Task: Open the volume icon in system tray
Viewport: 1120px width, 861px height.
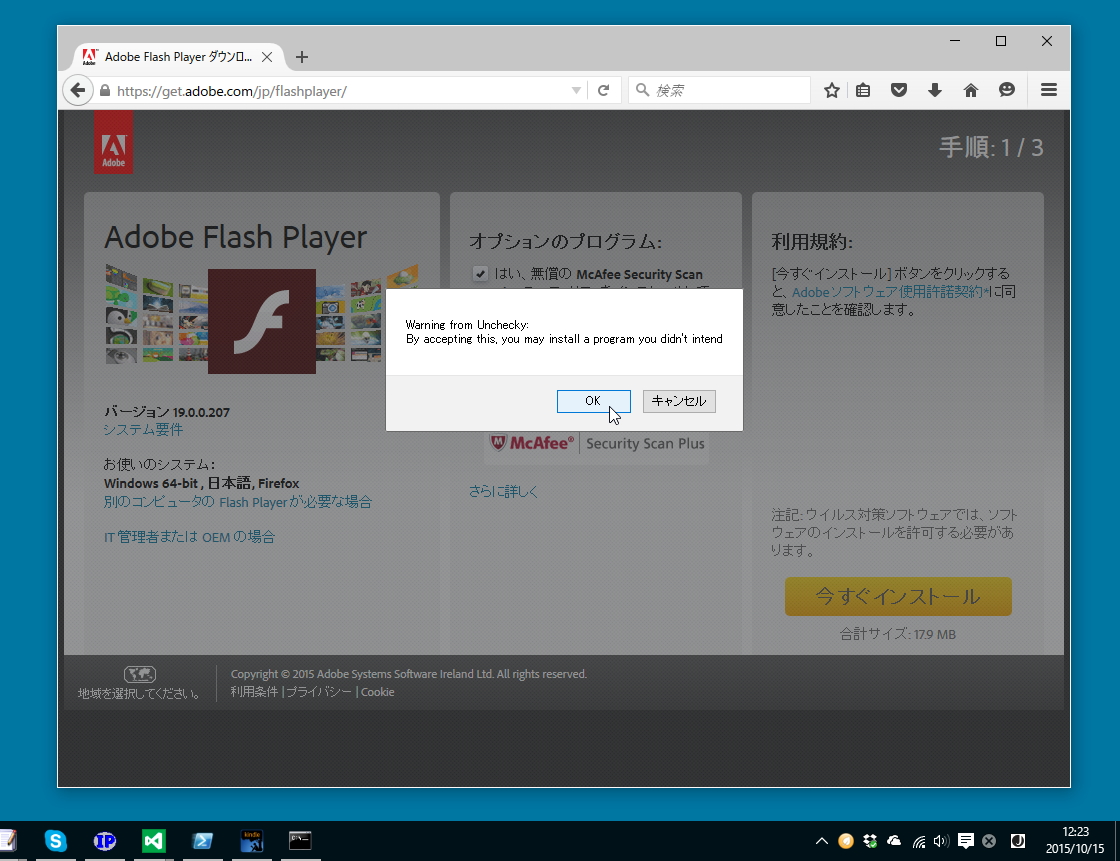Action: tap(941, 841)
